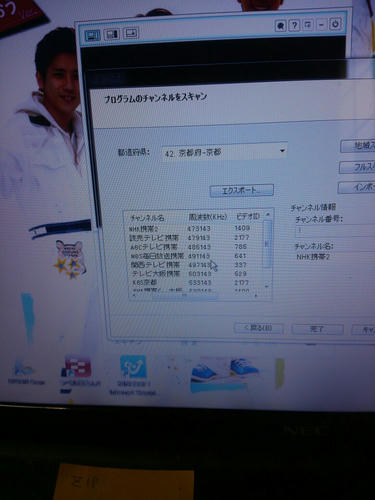The width and height of the screenshot is (375, 500).
Task: Open the leftmost desktop shortcut icon
Action: [26, 371]
